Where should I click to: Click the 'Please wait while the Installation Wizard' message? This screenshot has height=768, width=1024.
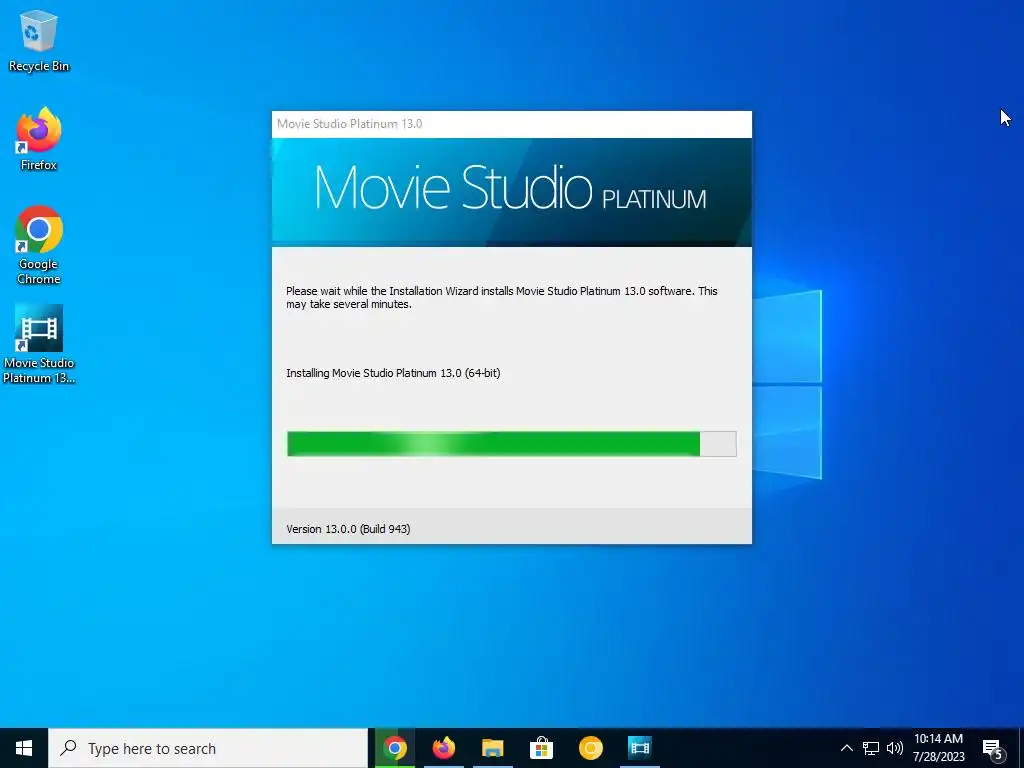point(502,297)
